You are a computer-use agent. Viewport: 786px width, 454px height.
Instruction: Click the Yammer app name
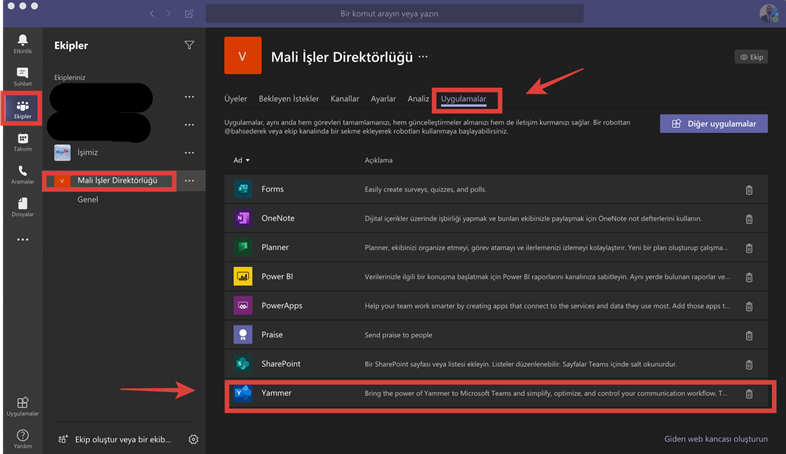276,393
